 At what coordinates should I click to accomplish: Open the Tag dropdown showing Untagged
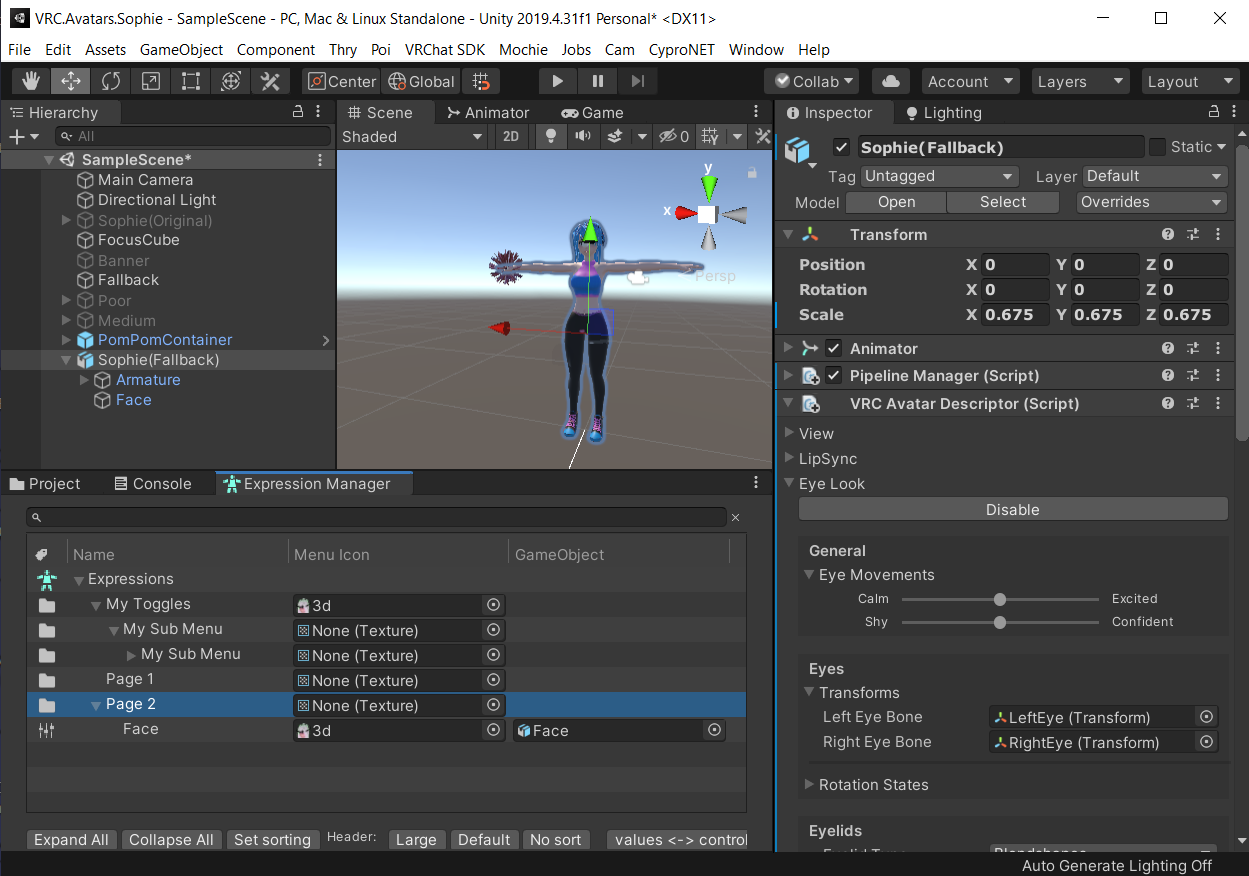(937, 176)
